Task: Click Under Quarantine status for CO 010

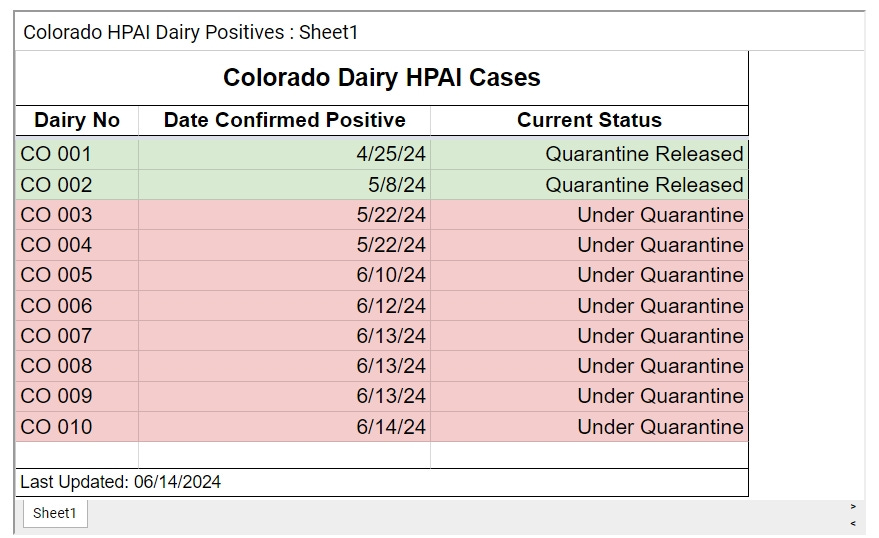Action: coord(589,427)
